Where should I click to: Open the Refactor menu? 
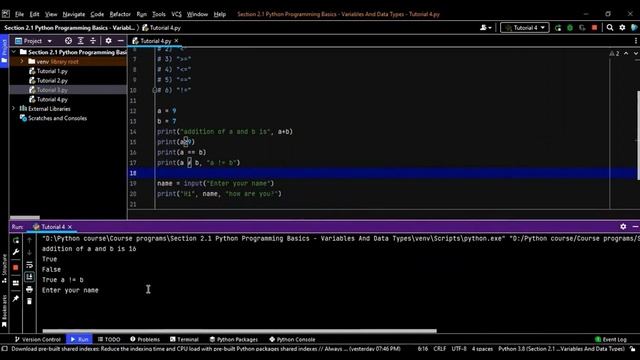[x=120, y=14]
